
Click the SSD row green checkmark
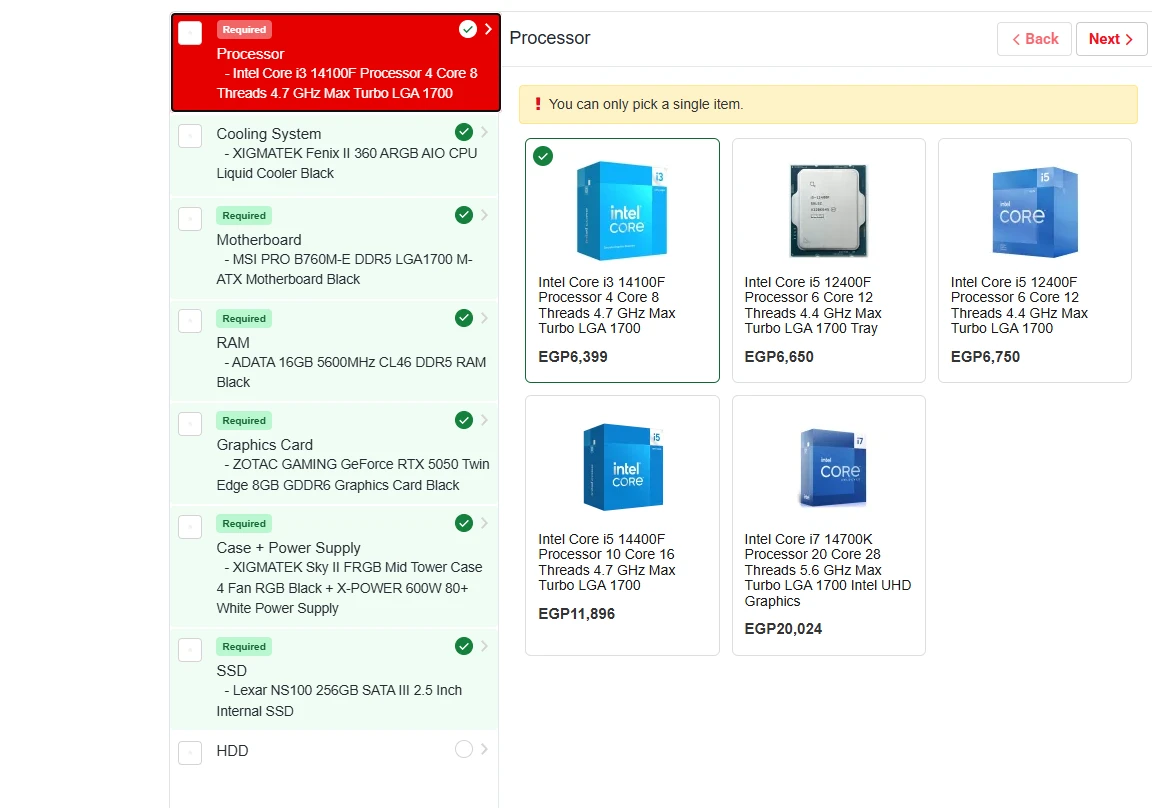click(463, 646)
